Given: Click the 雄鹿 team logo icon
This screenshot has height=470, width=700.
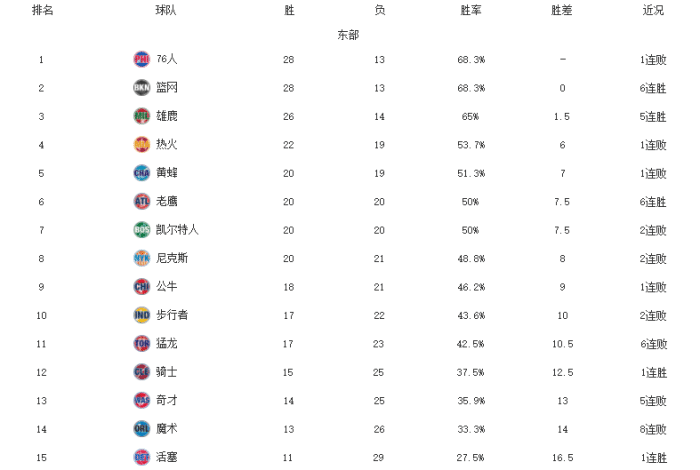Looking at the screenshot, I should 141,116.
